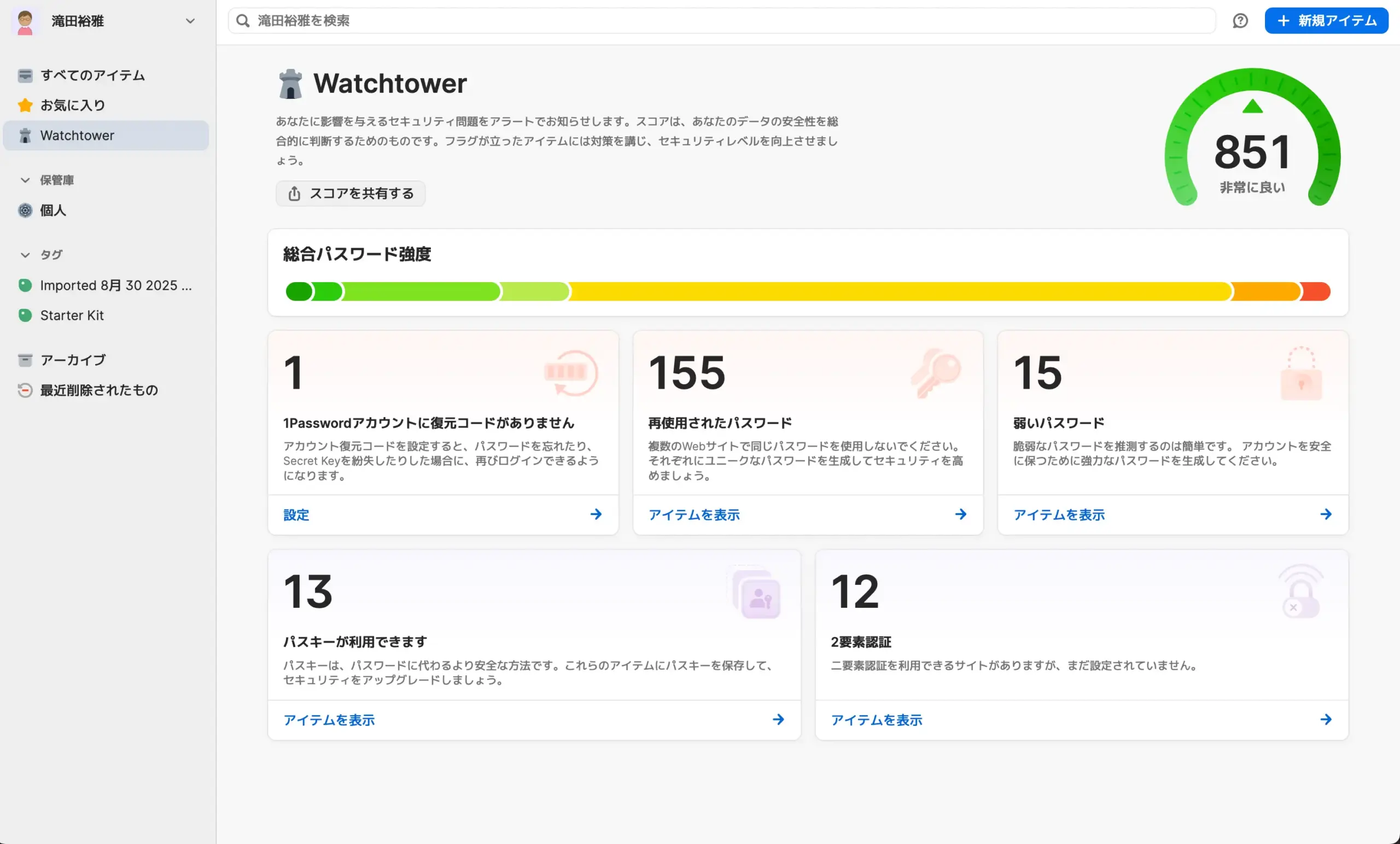Click the two-factor padlock illustration icon
The width and height of the screenshot is (1400, 844).
pyautogui.click(x=1301, y=592)
